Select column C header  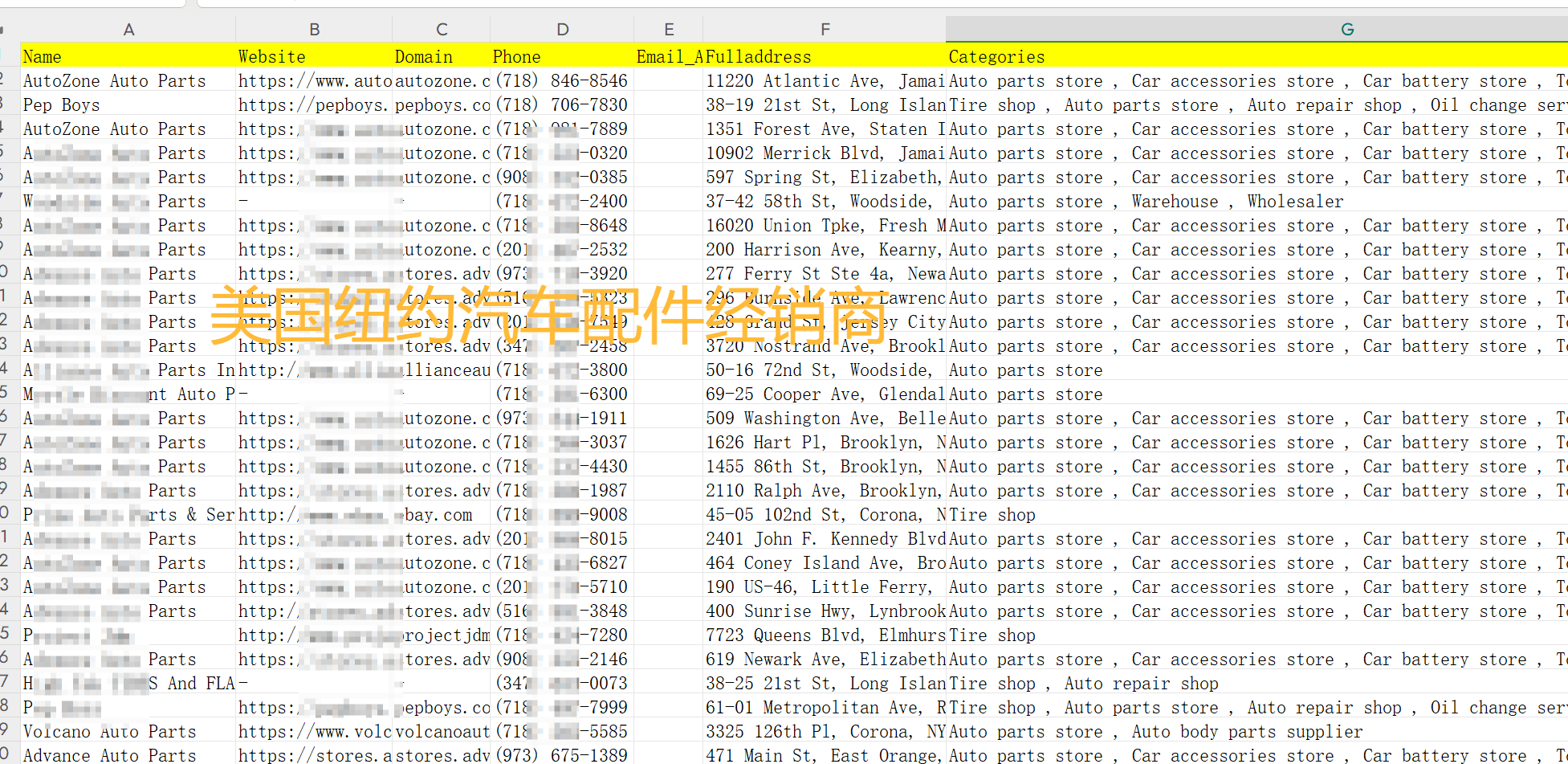(x=442, y=30)
